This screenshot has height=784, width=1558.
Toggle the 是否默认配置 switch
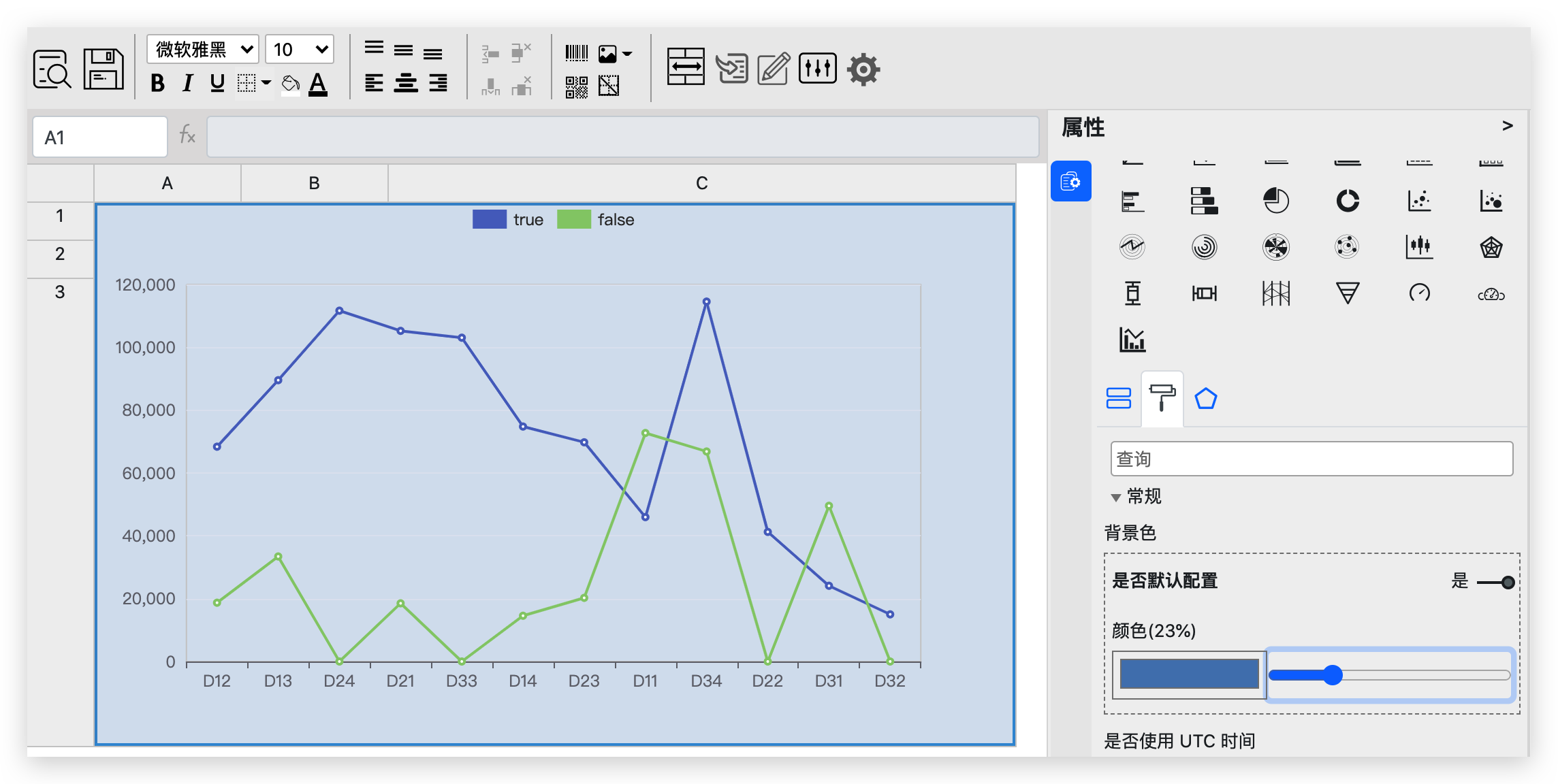(x=1496, y=582)
